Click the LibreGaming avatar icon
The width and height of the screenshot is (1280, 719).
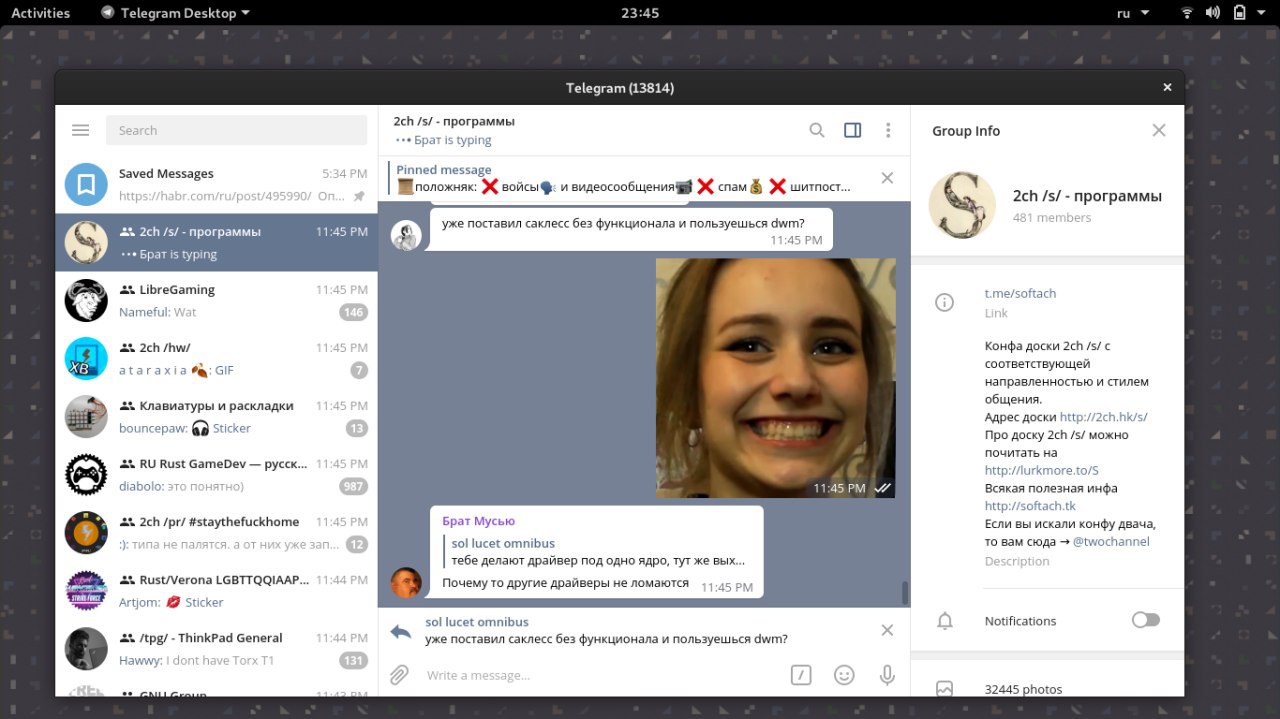[86, 301]
